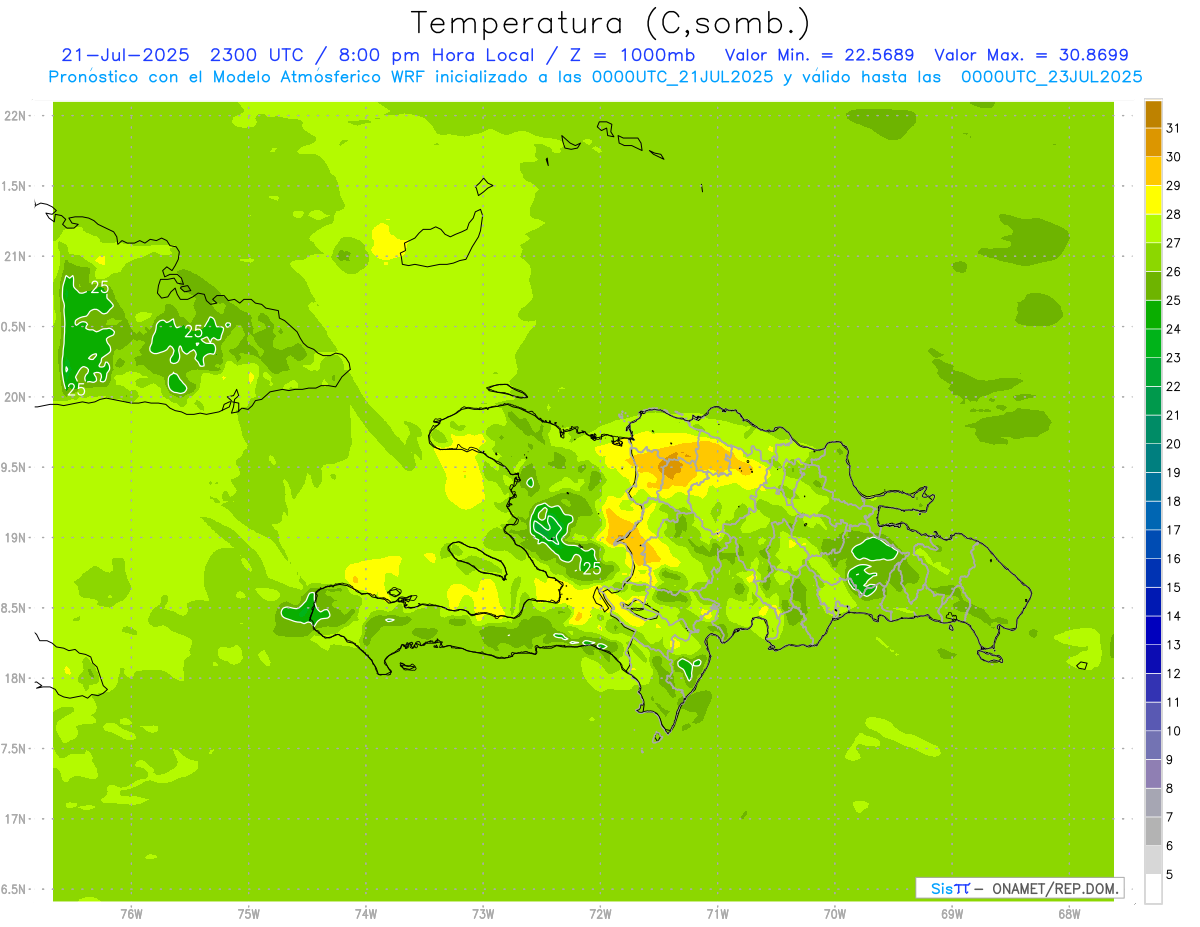Click the blue swatch between 16 and 17
The height and width of the screenshot is (927, 1200).
click(1153, 544)
